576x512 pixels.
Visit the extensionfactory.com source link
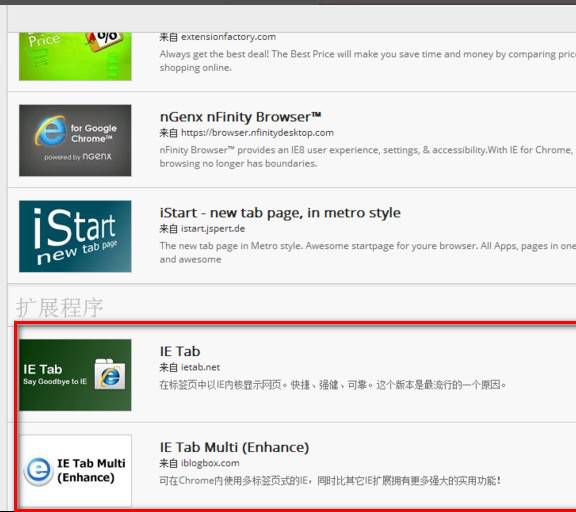tap(228, 37)
